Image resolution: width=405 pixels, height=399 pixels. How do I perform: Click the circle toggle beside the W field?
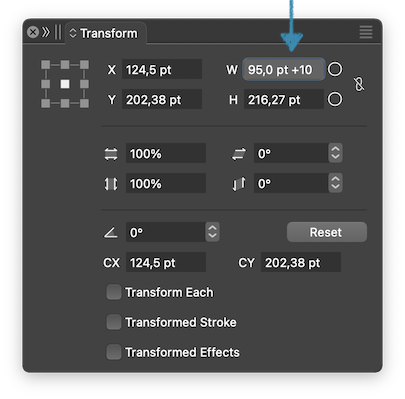pos(335,69)
